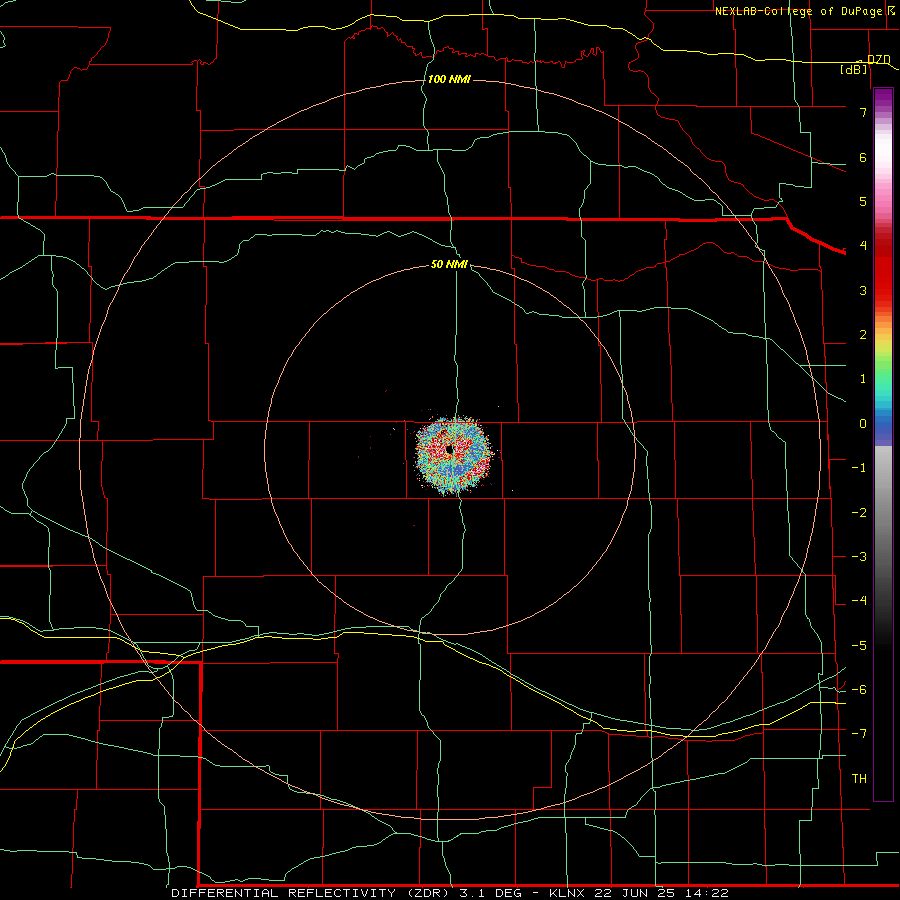Screen dimensions: 900x900
Task: Click the 3 value on the color scale
Action: 863,290
